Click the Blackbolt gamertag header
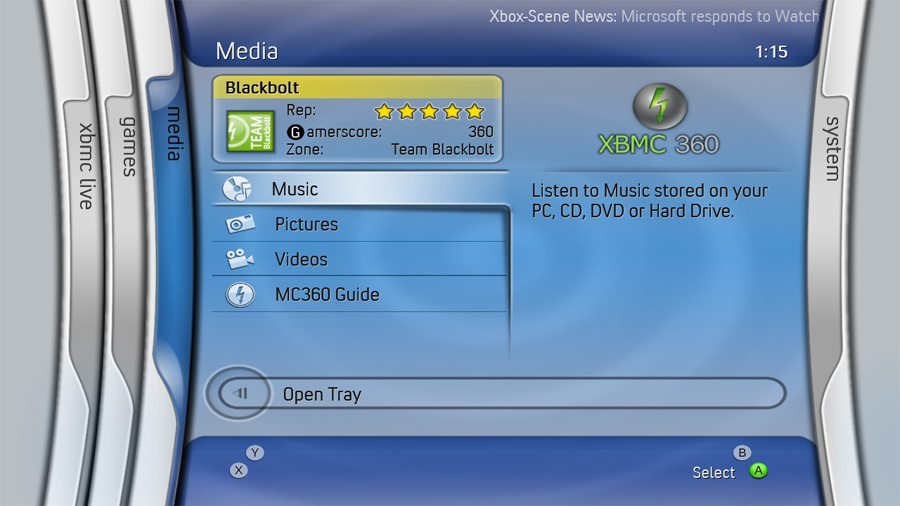900x506 pixels. 358,87
